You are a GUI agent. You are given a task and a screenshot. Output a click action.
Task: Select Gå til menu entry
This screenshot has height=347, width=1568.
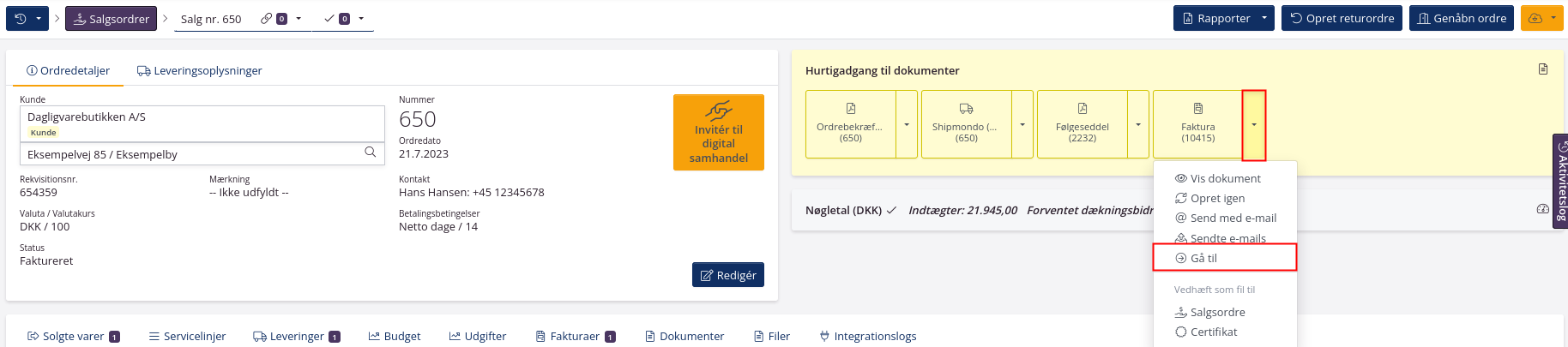[1225, 258]
